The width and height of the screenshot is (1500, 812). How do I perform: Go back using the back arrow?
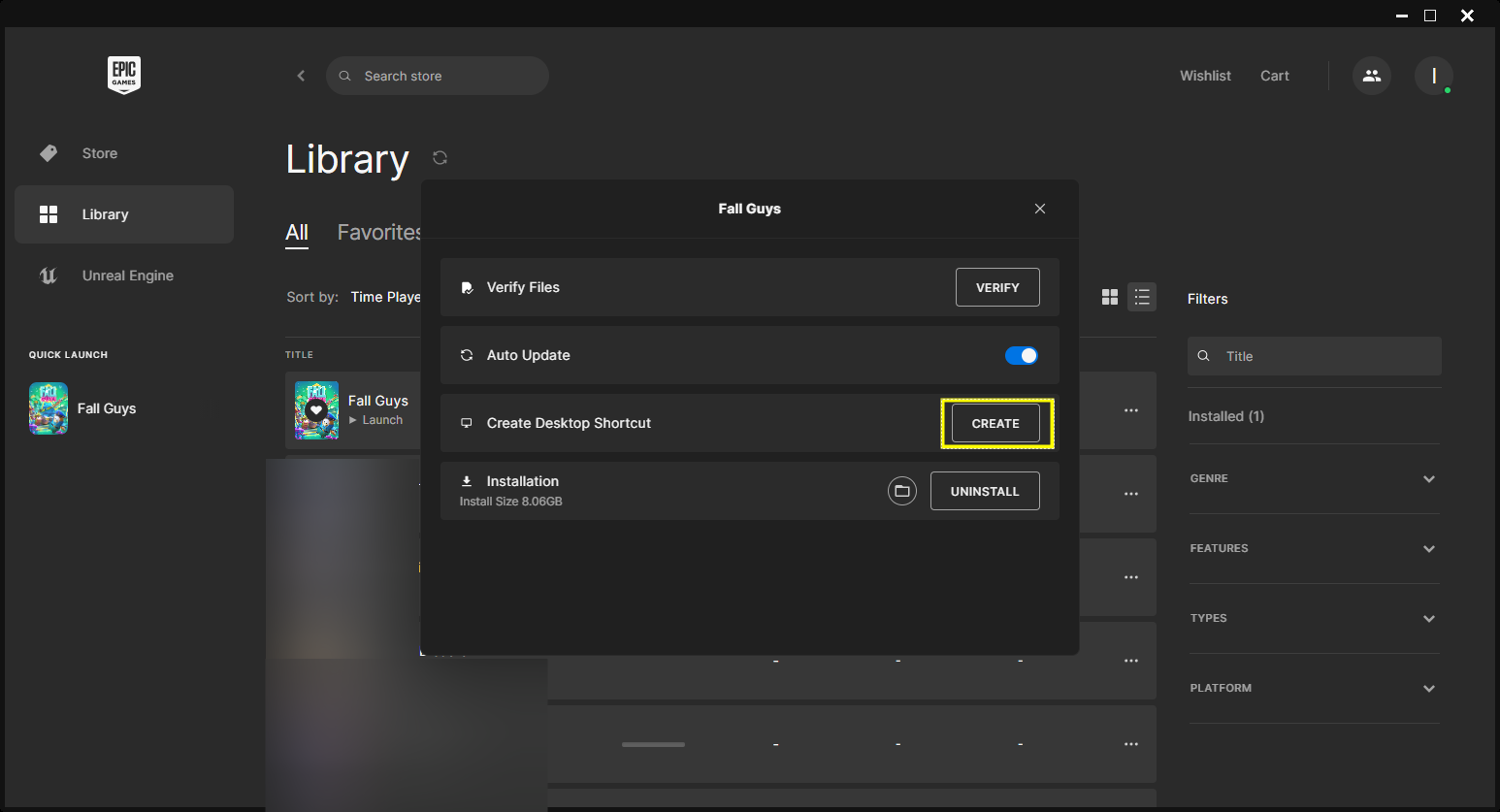pos(301,76)
